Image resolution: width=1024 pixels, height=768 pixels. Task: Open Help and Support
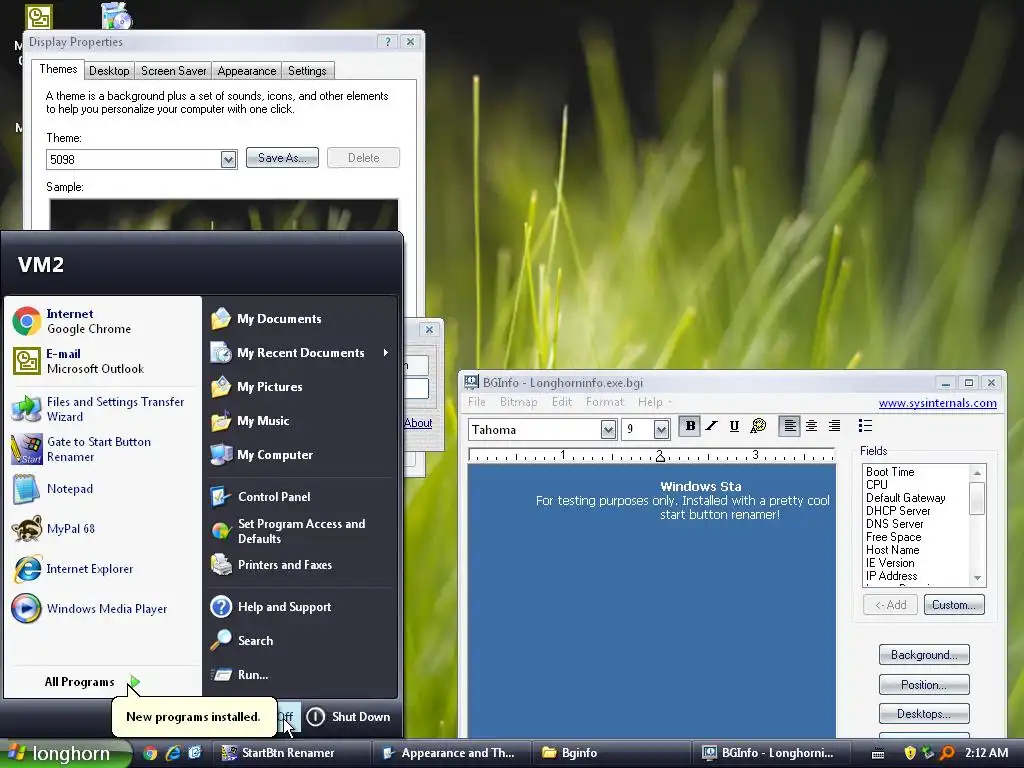300,607
